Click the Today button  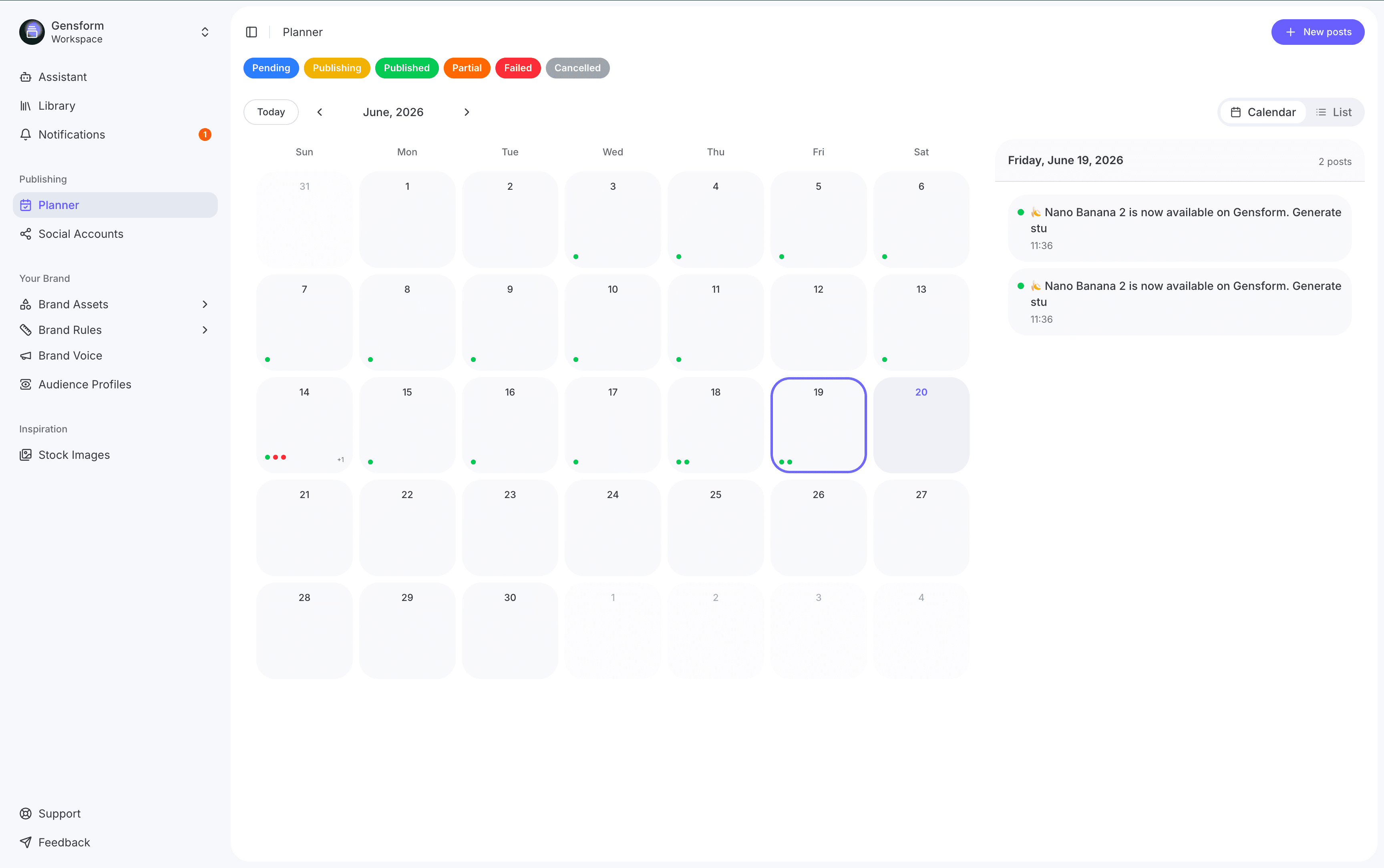(271, 112)
